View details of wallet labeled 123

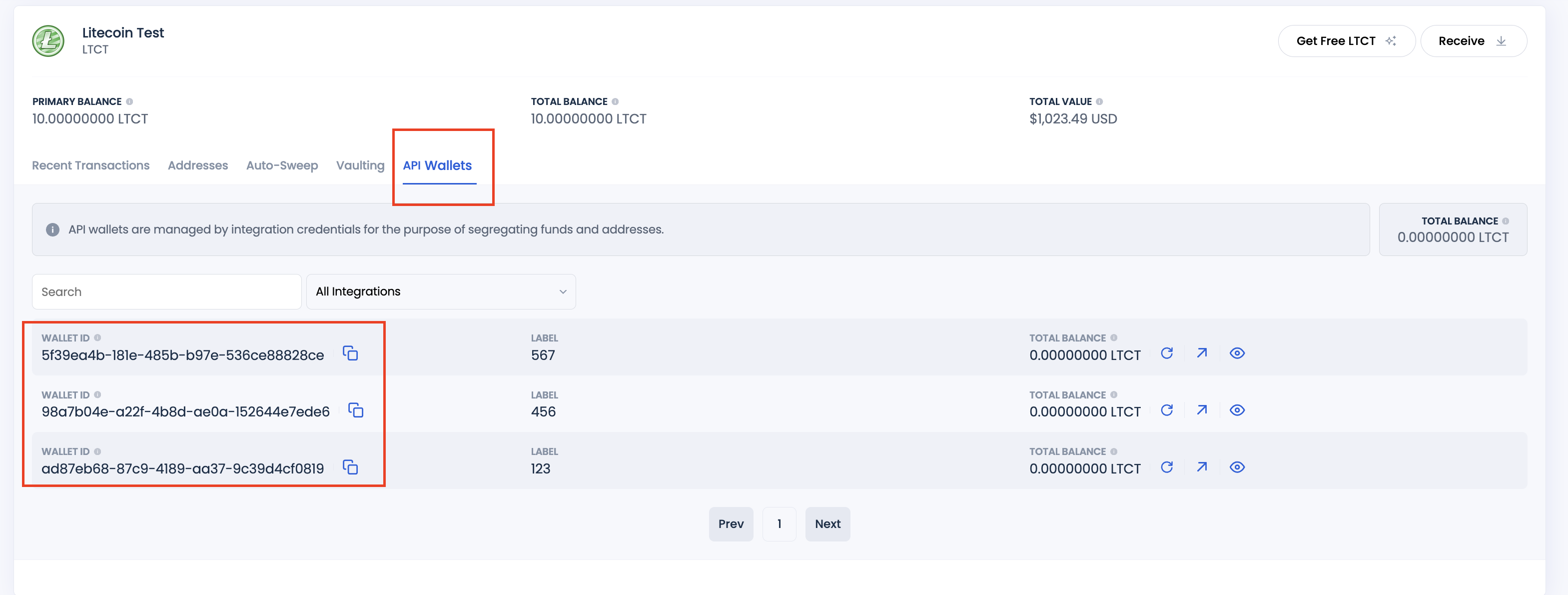coord(1238,467)
